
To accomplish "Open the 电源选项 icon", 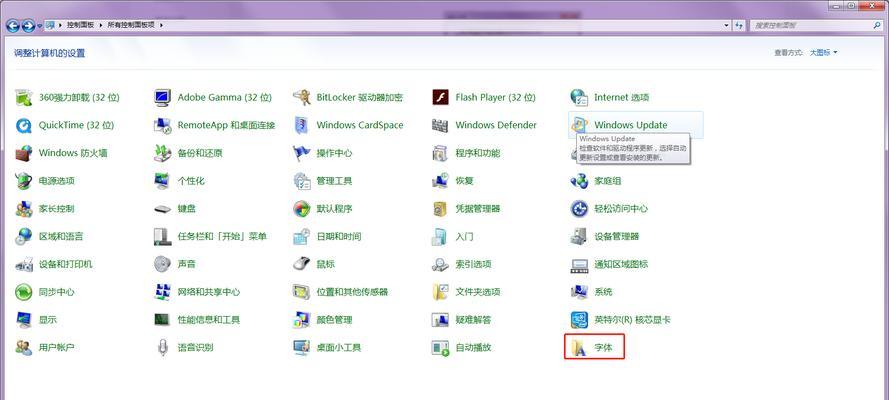I will click(x=24, y=181).
